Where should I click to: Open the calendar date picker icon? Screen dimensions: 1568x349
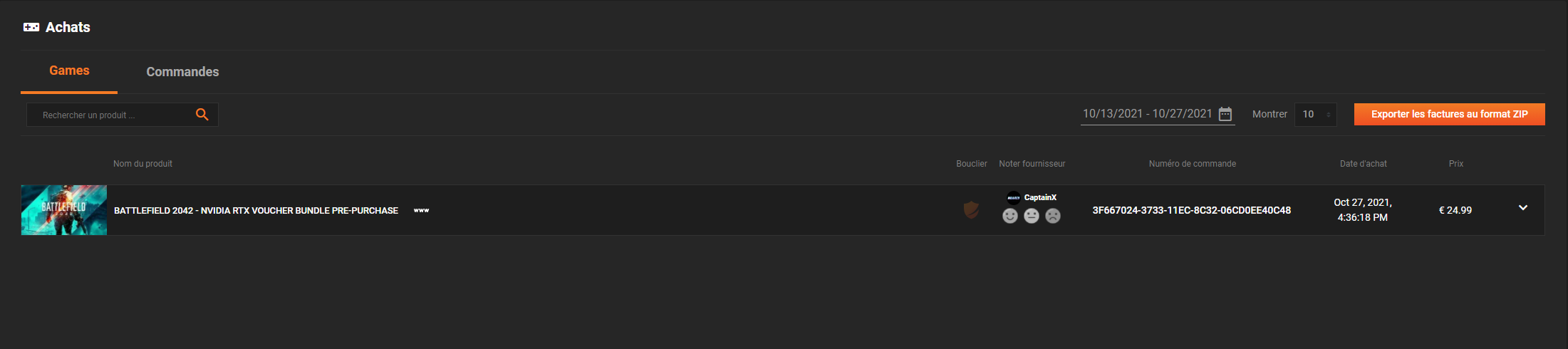(1225, 114)
